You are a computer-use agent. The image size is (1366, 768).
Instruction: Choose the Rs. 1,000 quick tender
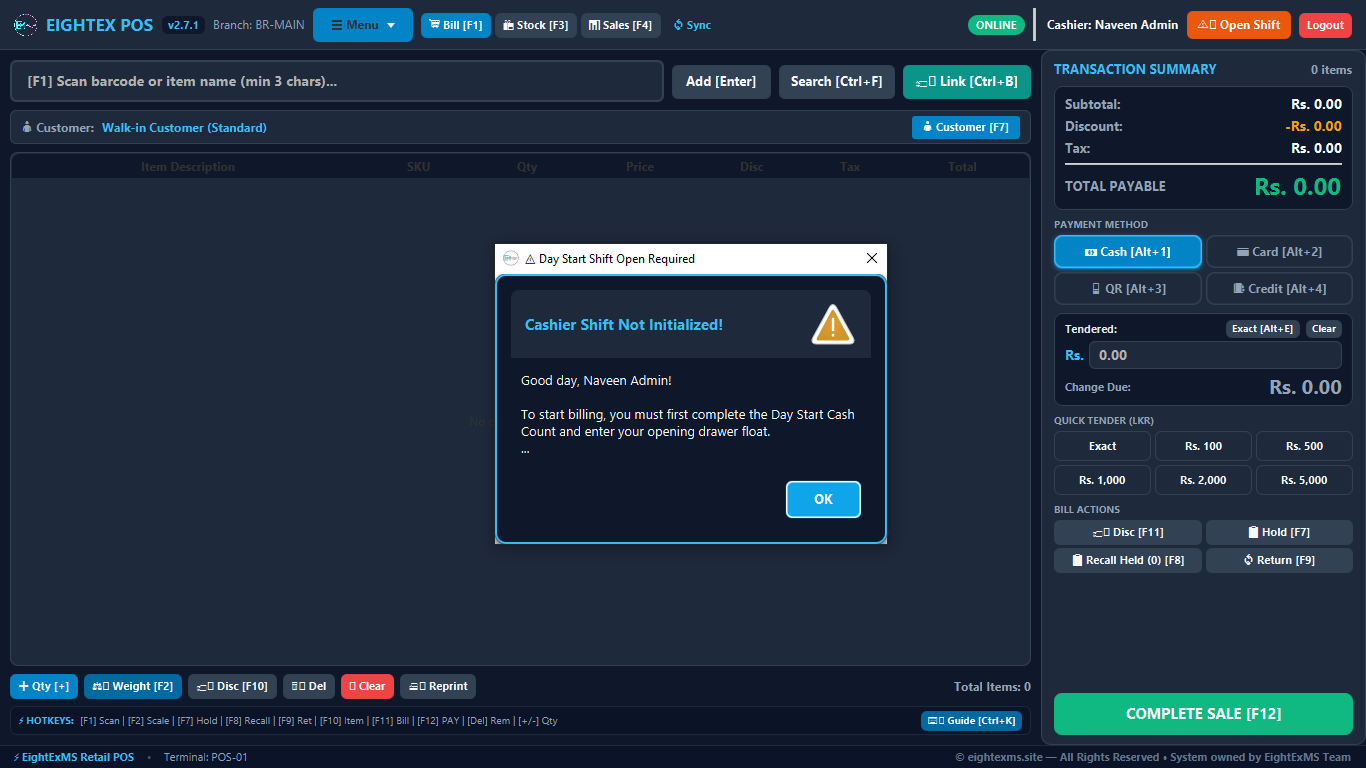tap(1103, 480)
